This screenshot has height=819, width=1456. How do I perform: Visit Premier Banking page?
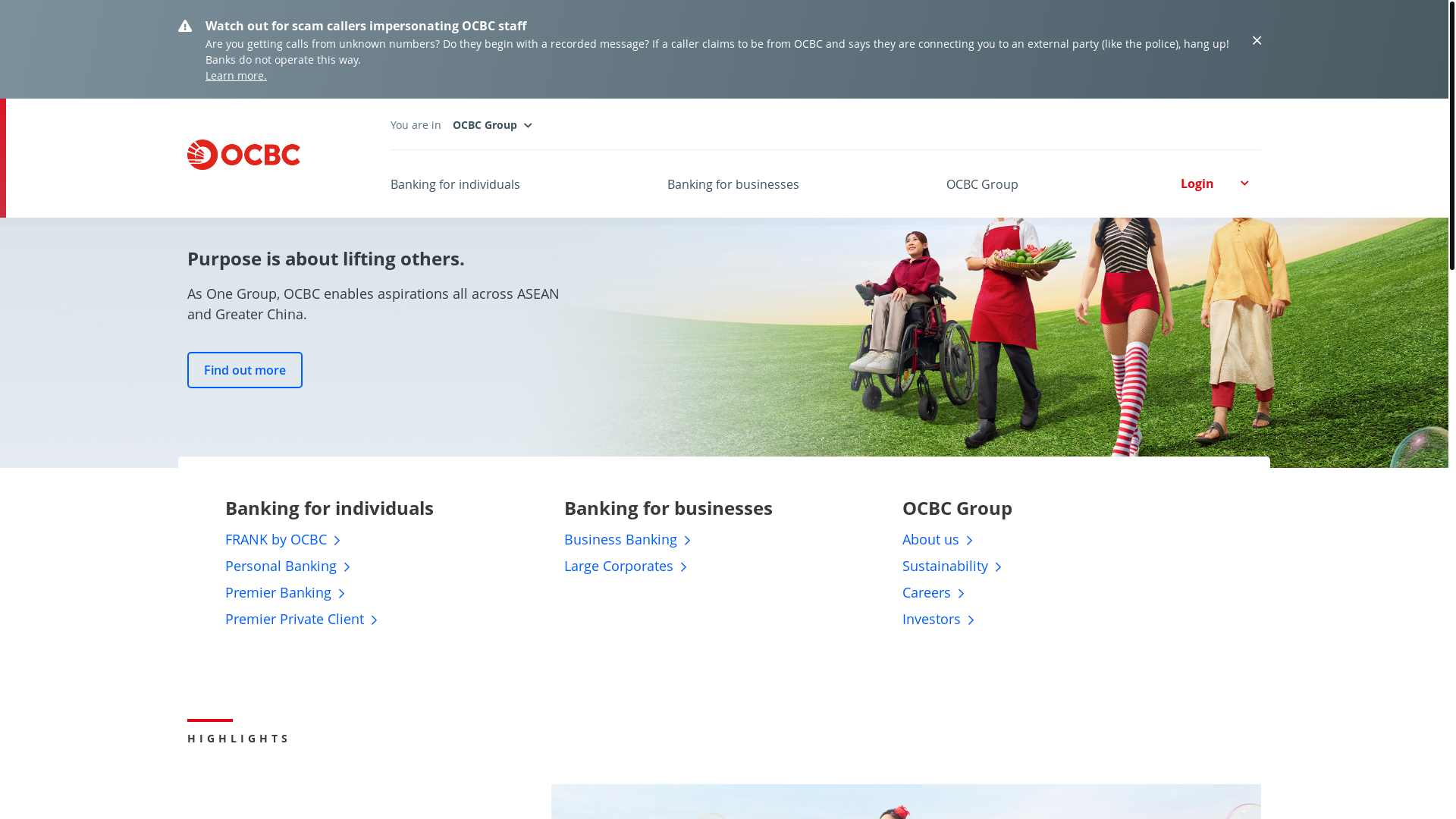285,592
